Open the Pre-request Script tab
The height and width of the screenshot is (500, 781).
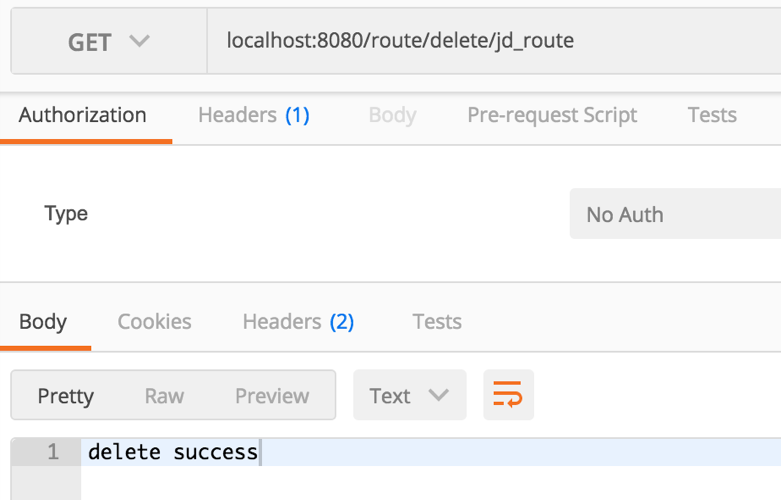(552, 115)
